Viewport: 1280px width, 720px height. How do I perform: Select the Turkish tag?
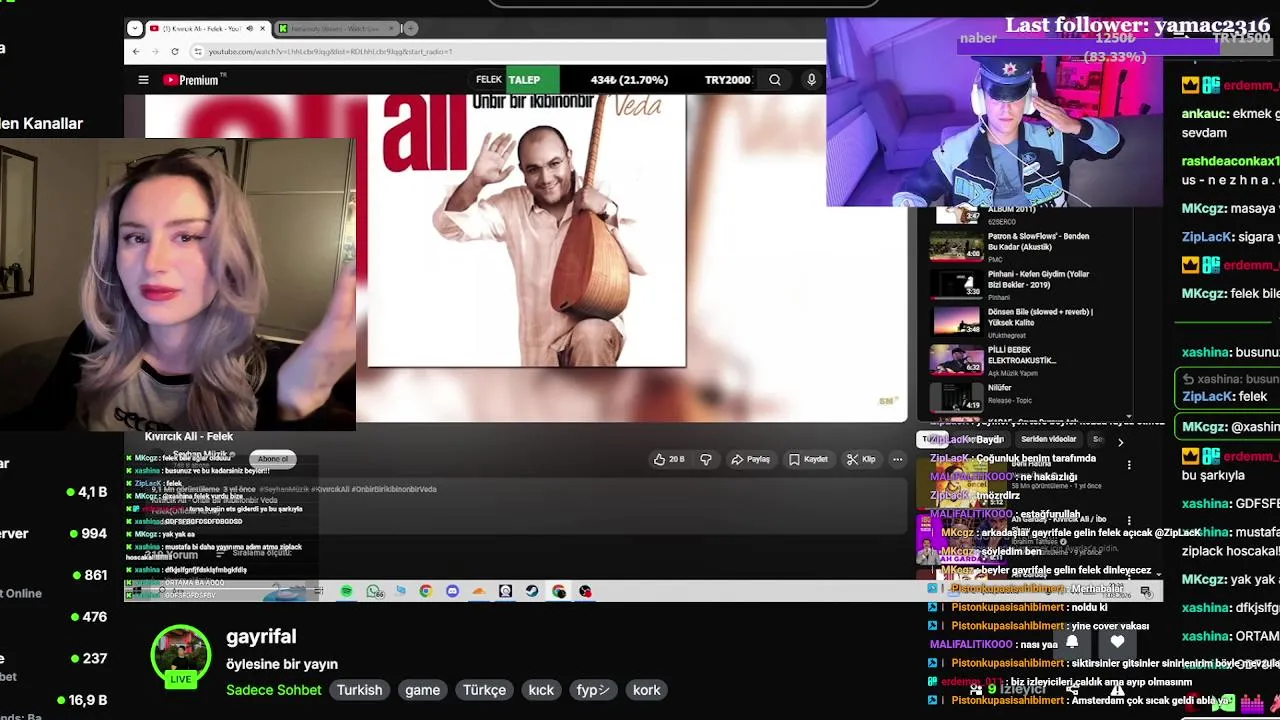point(359,690)
